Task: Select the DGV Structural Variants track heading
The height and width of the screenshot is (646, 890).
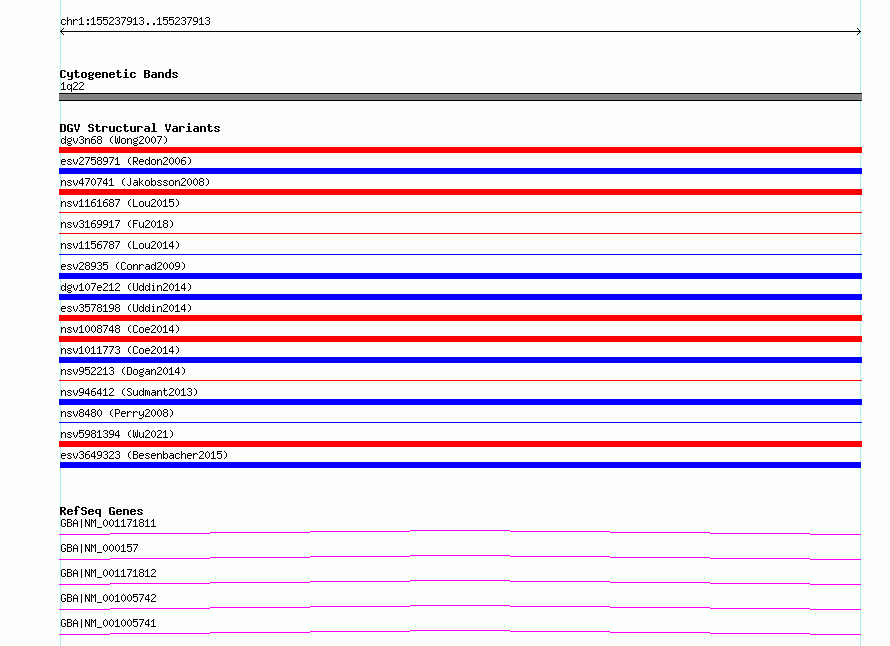Action: (140, 128)
